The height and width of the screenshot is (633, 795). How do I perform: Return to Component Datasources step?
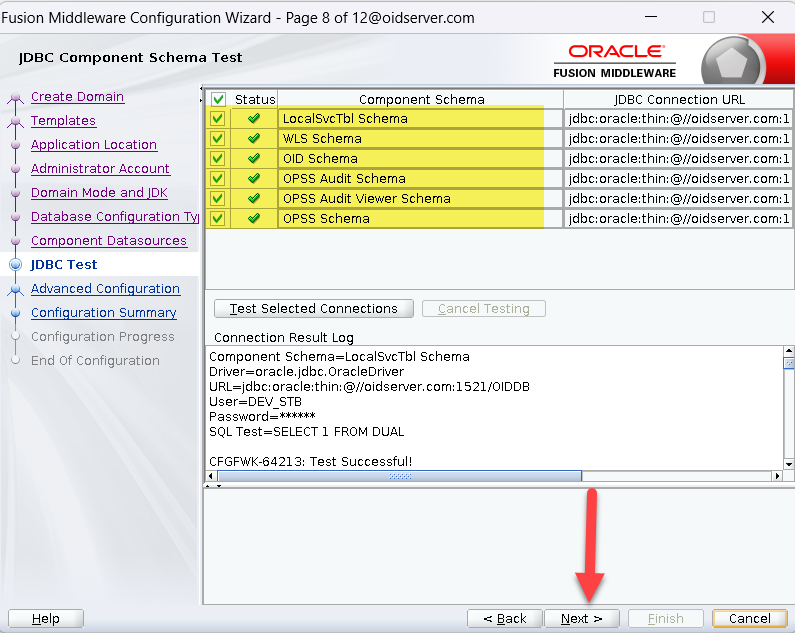109,240
